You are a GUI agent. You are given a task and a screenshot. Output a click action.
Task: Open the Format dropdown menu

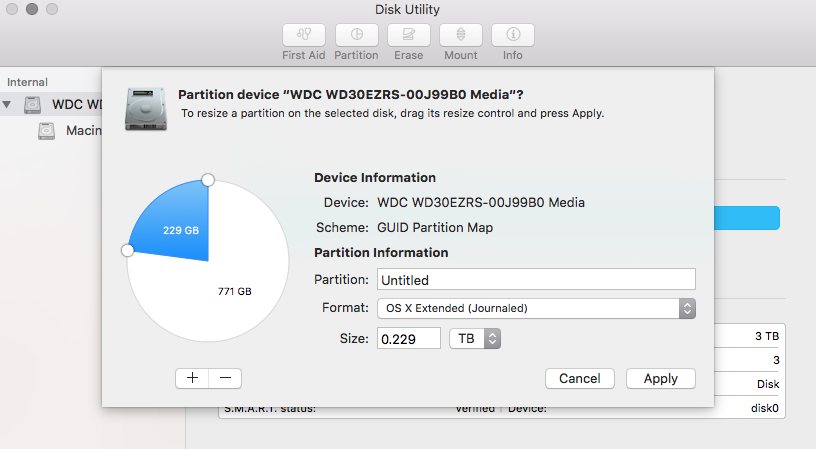click(535, 308)
